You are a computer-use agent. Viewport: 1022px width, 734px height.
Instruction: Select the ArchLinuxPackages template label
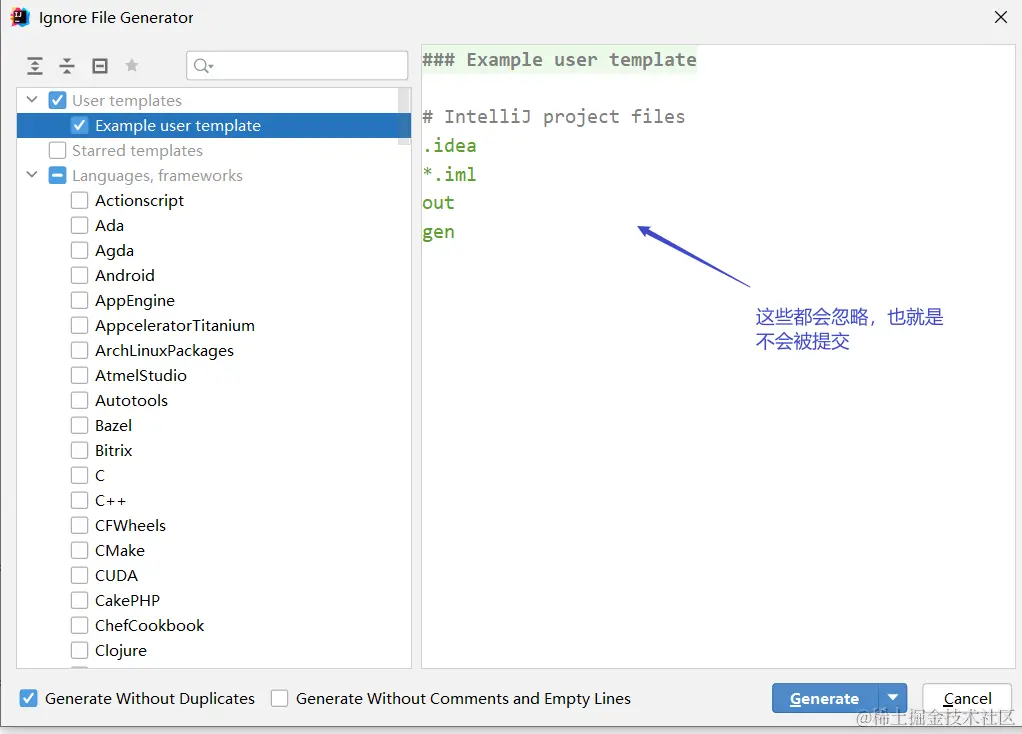pos(164,351)
